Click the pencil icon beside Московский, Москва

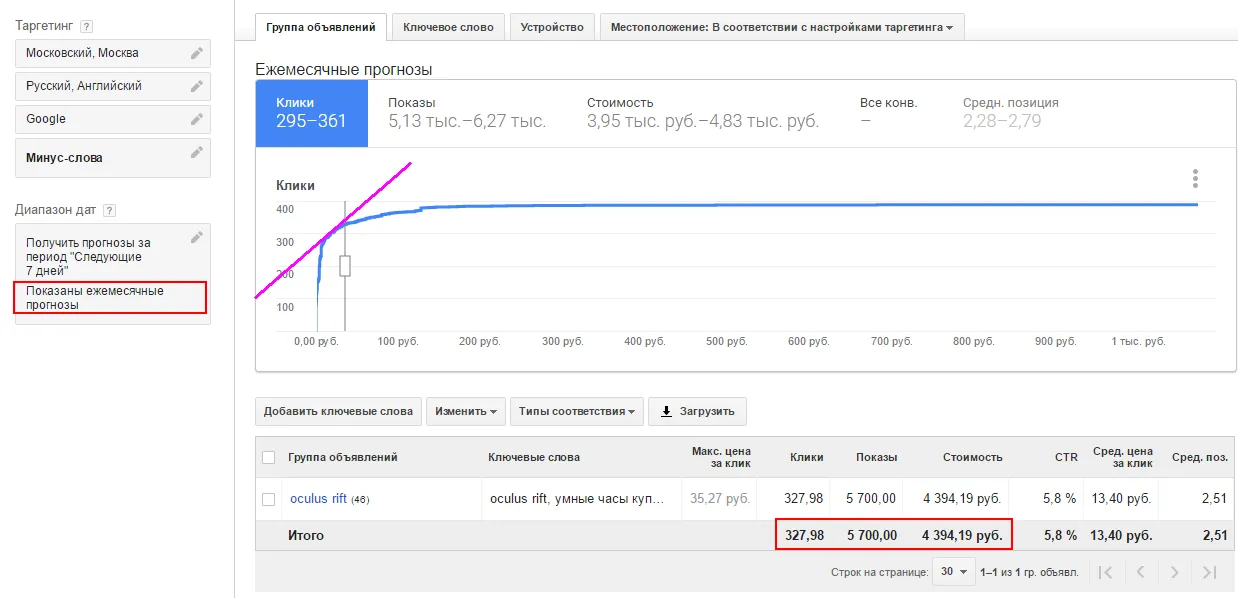point(197,52)
